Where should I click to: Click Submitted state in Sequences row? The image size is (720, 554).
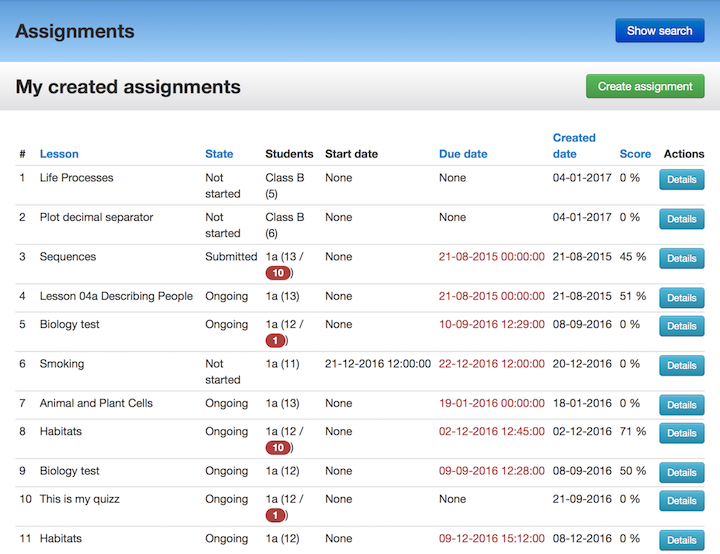click(231, 257)
